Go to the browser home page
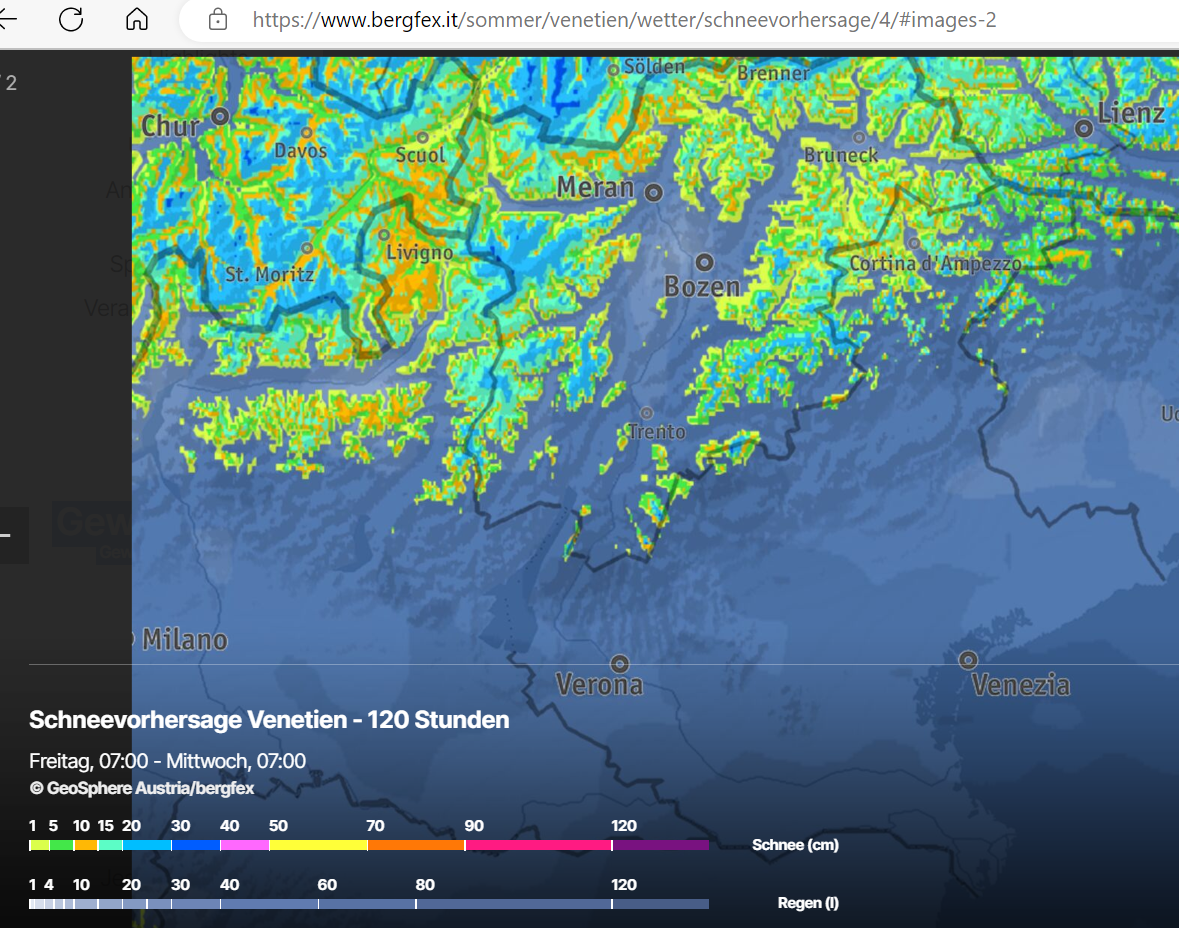 click(136, 19)
